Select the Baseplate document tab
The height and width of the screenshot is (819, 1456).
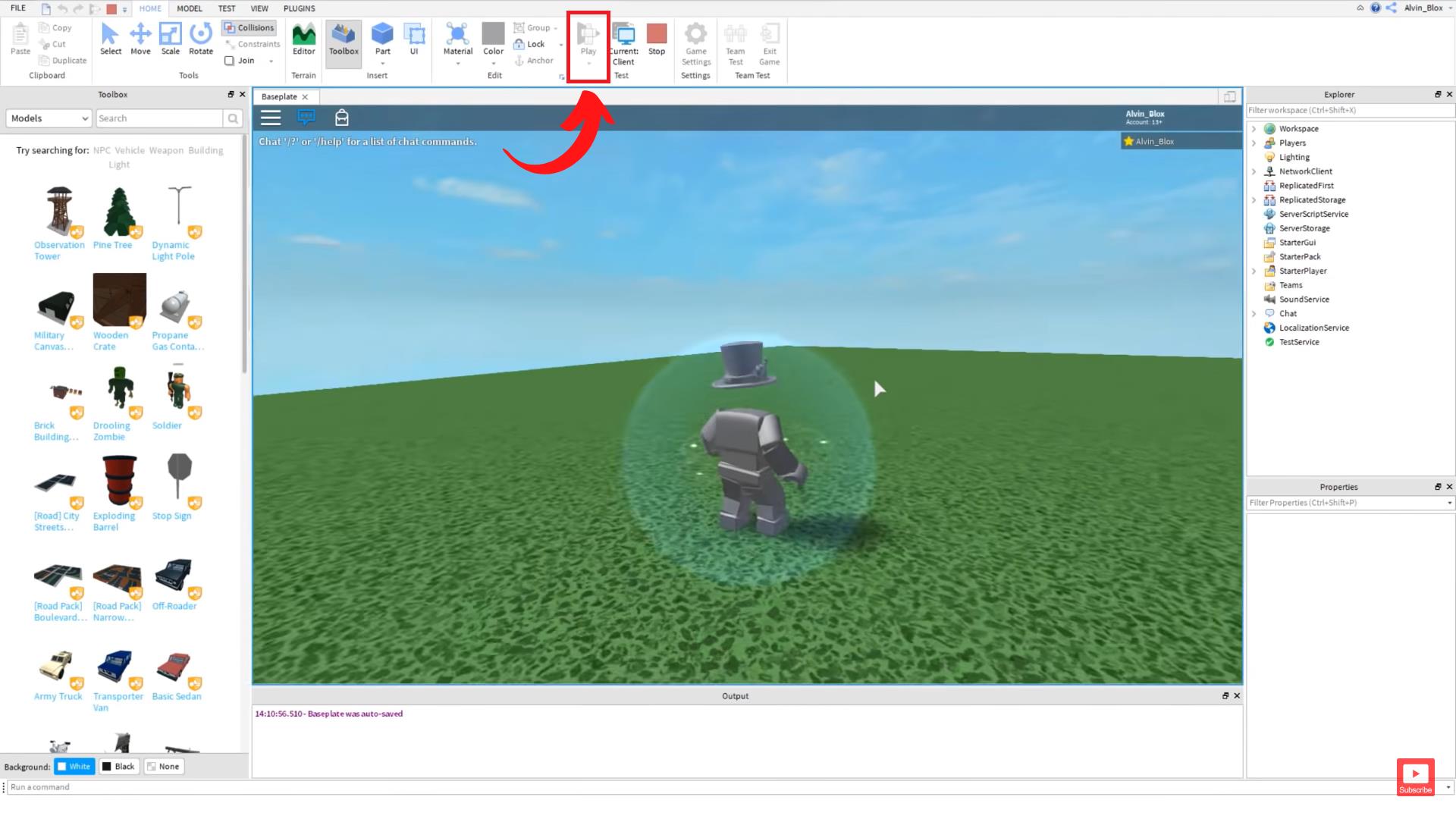(284, 97)
